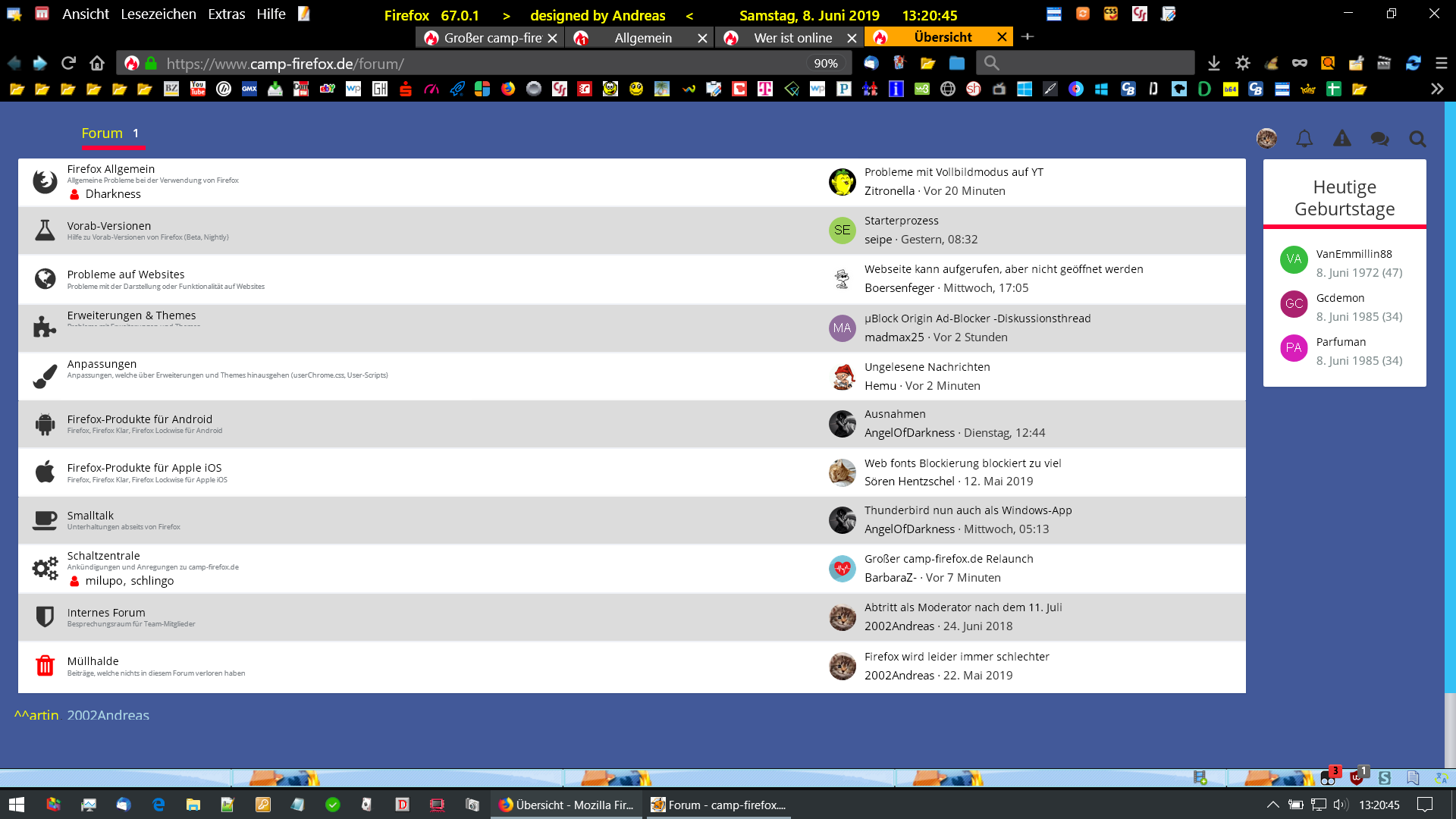Open the Firefox downloads arrow
The height and width of the screenshot is (819, 1456).
click(x=1214, y=64)
